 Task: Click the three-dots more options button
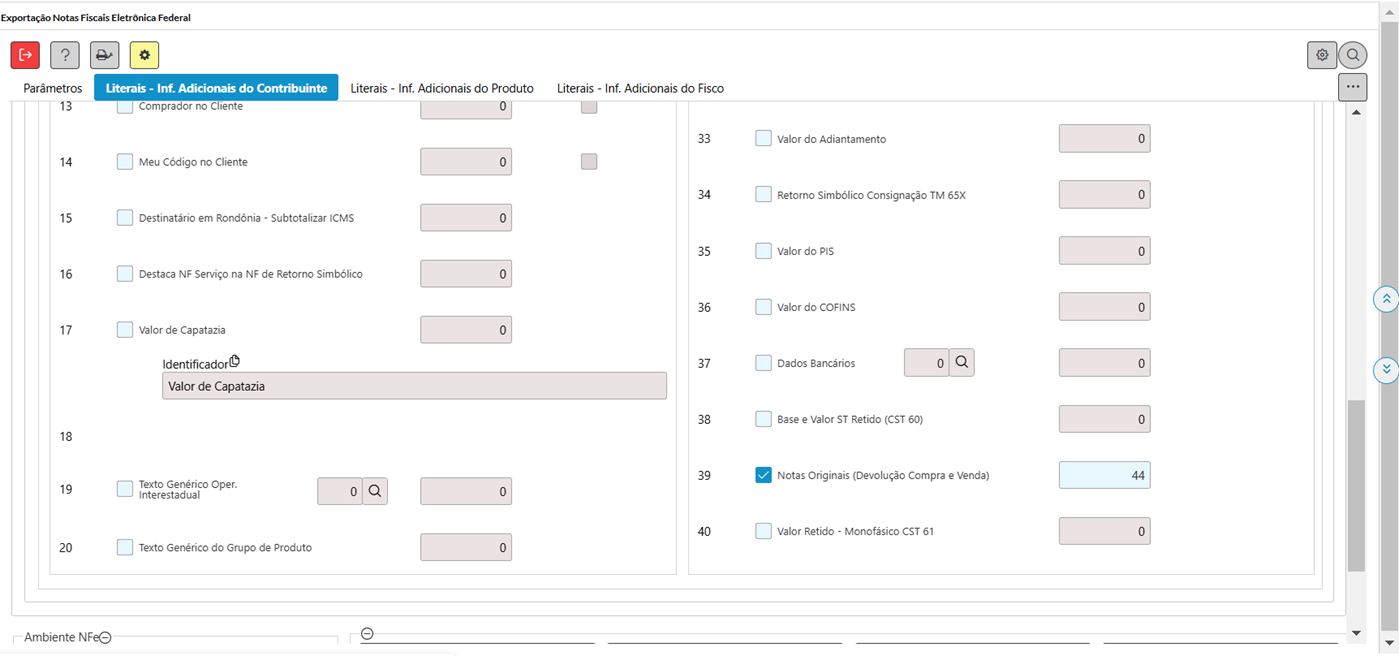(1353, 87)
